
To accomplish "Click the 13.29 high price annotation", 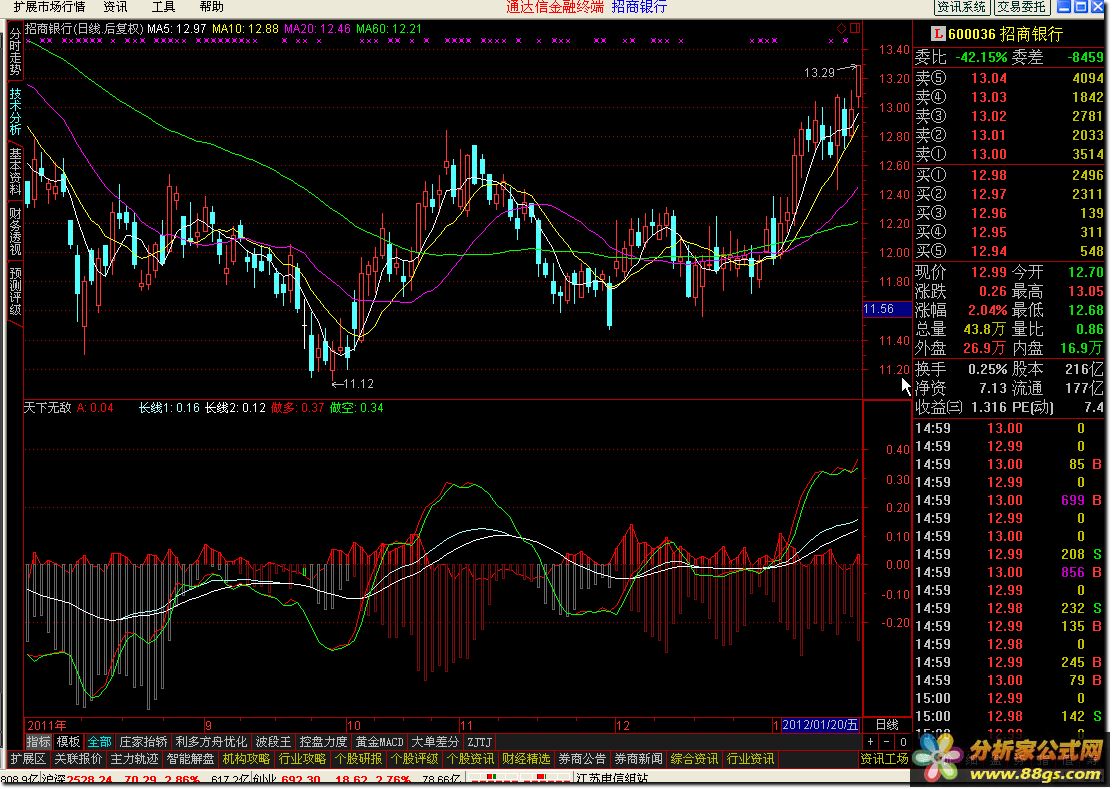I will 819,72.
